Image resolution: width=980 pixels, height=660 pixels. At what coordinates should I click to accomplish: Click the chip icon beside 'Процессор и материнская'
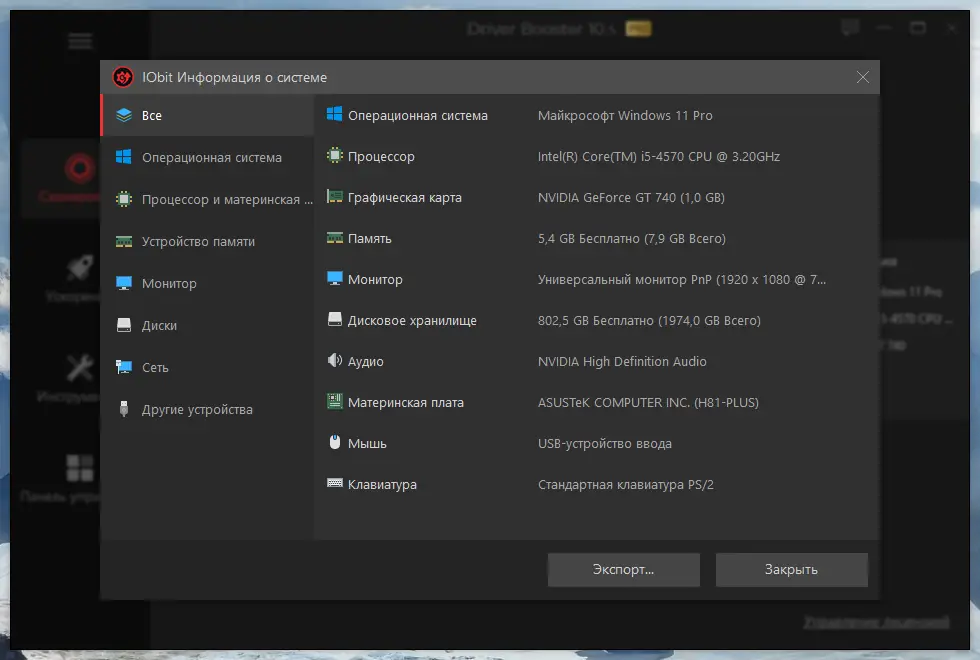(x=124, y=199)
